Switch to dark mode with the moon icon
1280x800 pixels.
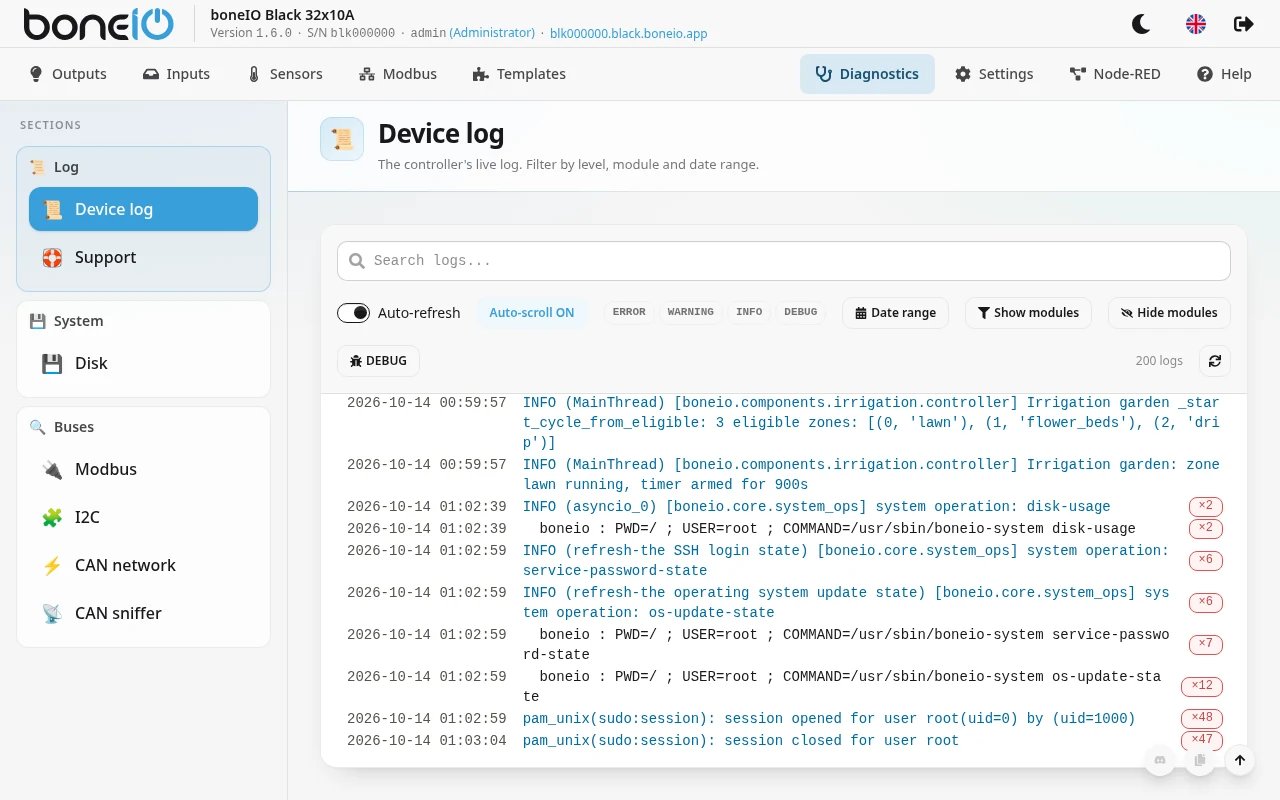(1141, 24)
